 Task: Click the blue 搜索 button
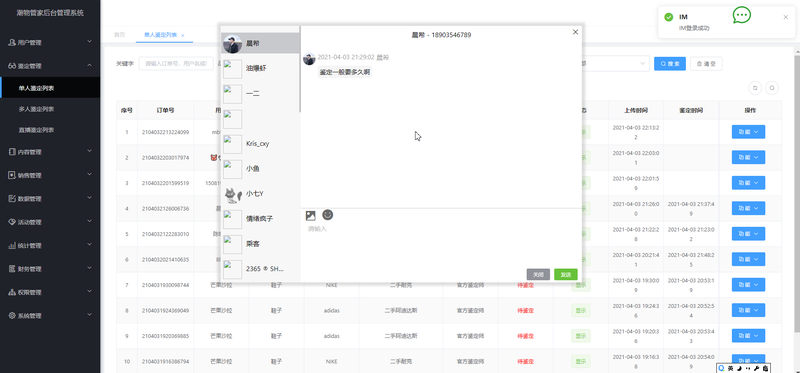(x=670, y=64)
